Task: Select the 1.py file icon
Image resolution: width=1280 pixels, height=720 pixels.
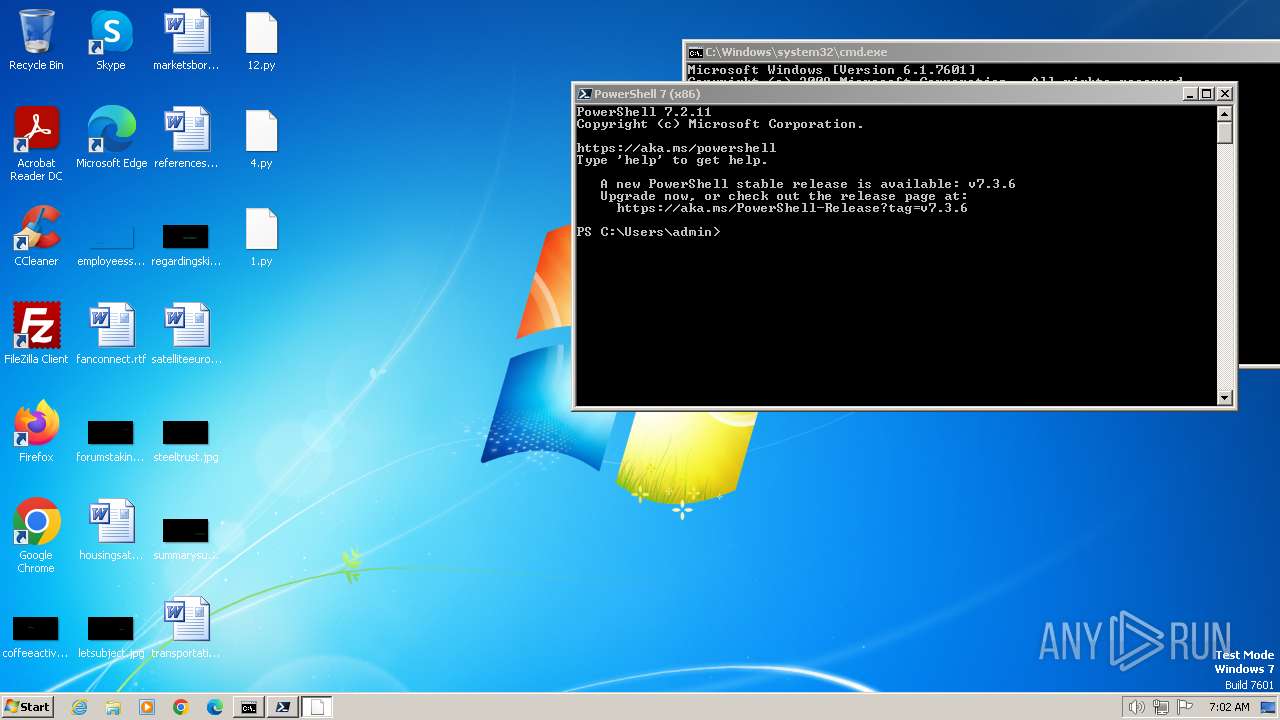Action: tap(261, 236)
